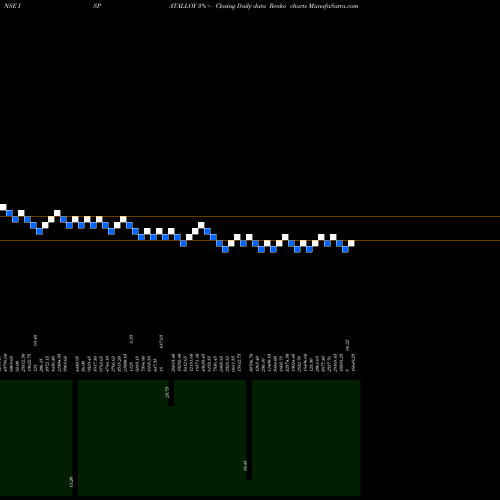500x500 pixels.
Task: Select the first white Renko brick at the chart's left edge
Action: (x=3, y=207)
